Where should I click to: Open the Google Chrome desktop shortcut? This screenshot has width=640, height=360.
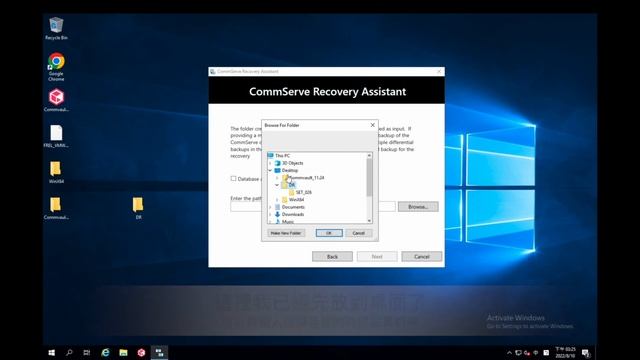[56, 67]
